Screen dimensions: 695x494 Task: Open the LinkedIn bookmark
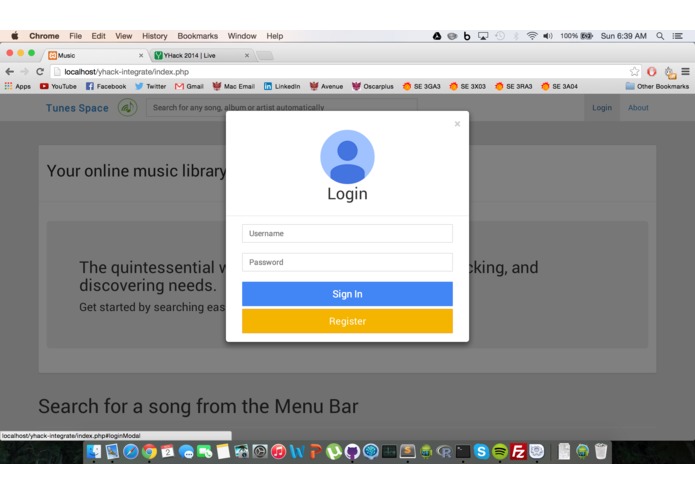click(282, 86)
